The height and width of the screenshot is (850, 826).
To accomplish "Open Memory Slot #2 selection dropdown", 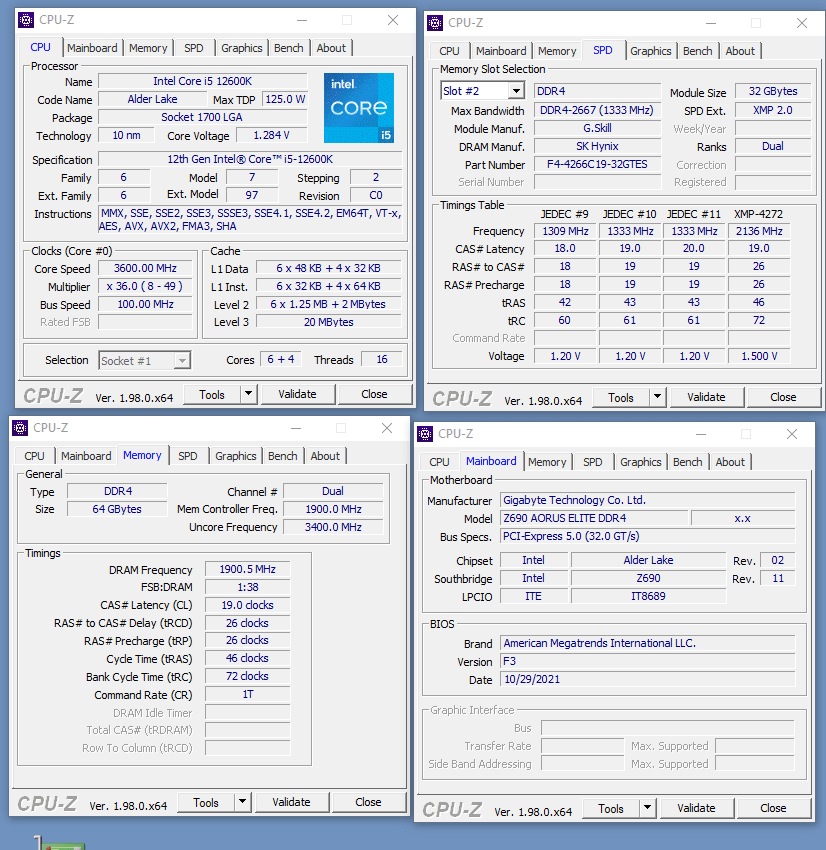I will [517, 91].
